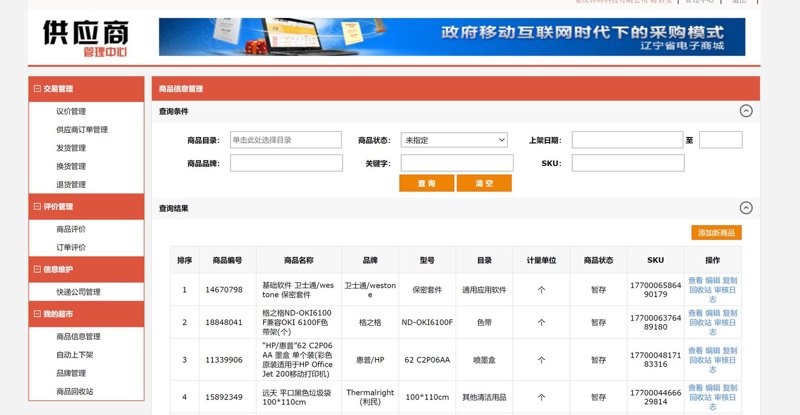Select the 通用应用软件 category cell

click(484, 290)
